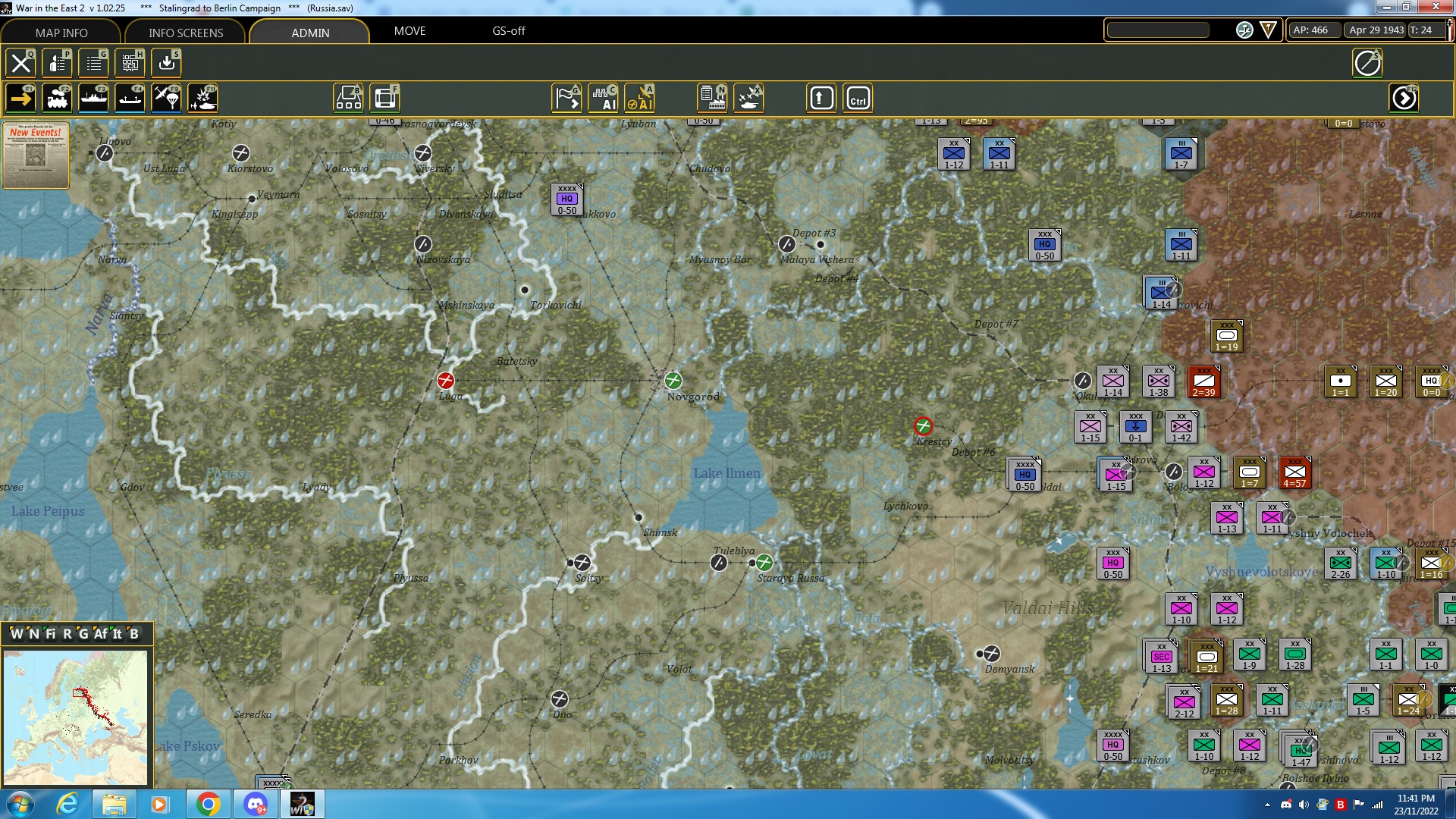The image size is (1456, 819).
Task: Expand the brown triangle T dropdown
Action: pyautogui.click(x=1268, y=30)
